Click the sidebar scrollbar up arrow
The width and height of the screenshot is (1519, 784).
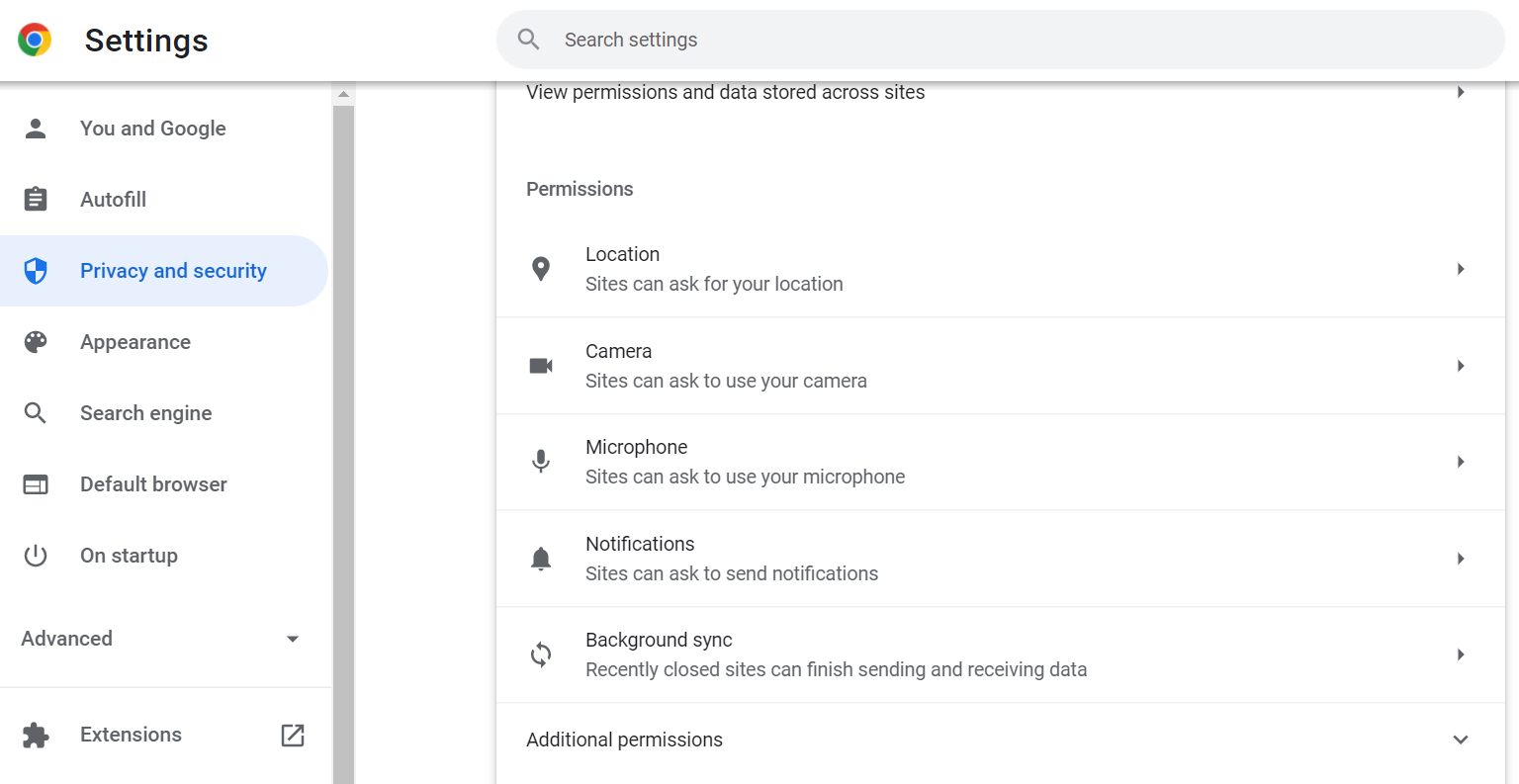[x=343, y=95]
